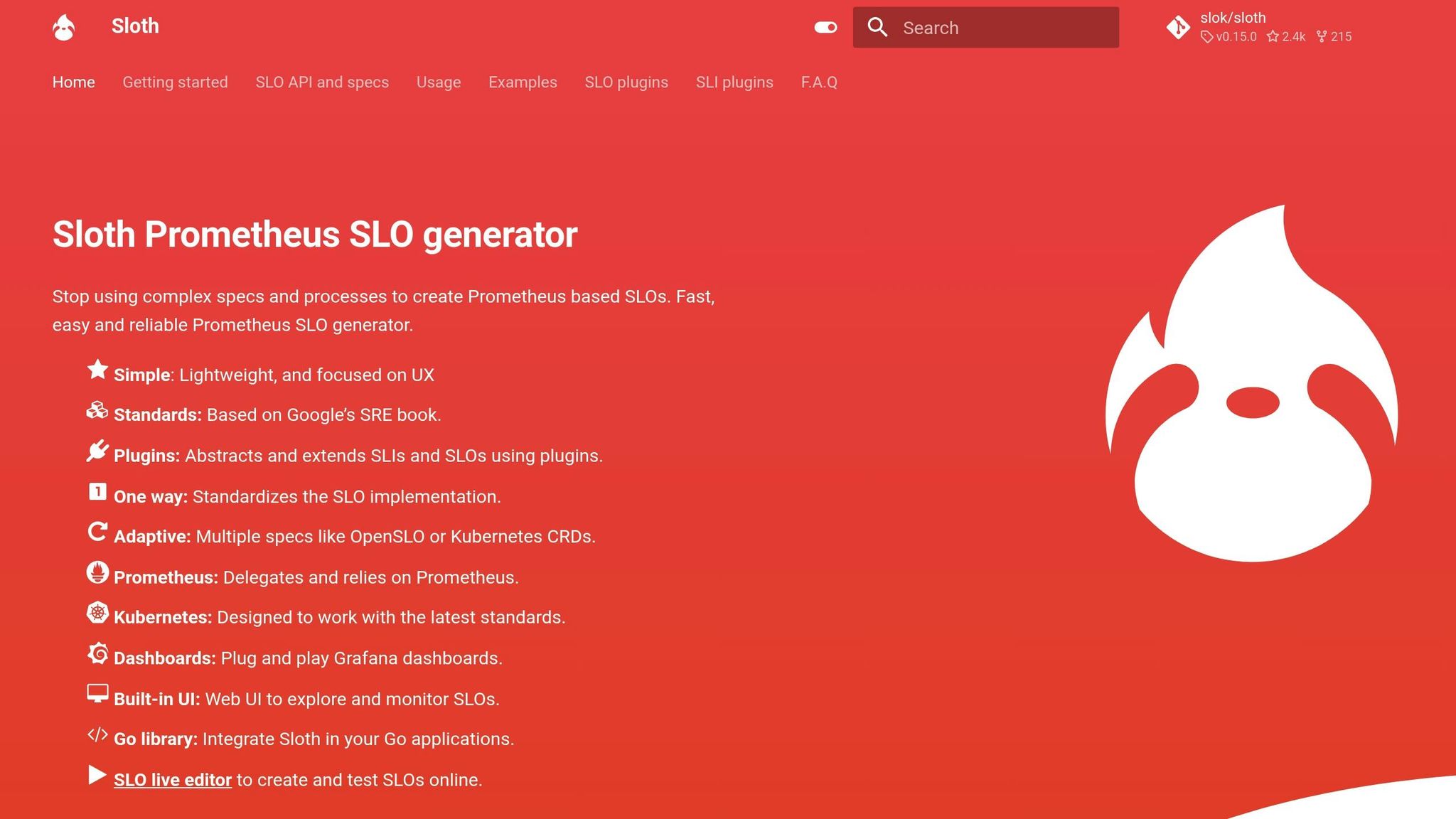Screen dimensions: 1456x819
Task: Click the forks count 215 icon
Action: coord(1322,37)
